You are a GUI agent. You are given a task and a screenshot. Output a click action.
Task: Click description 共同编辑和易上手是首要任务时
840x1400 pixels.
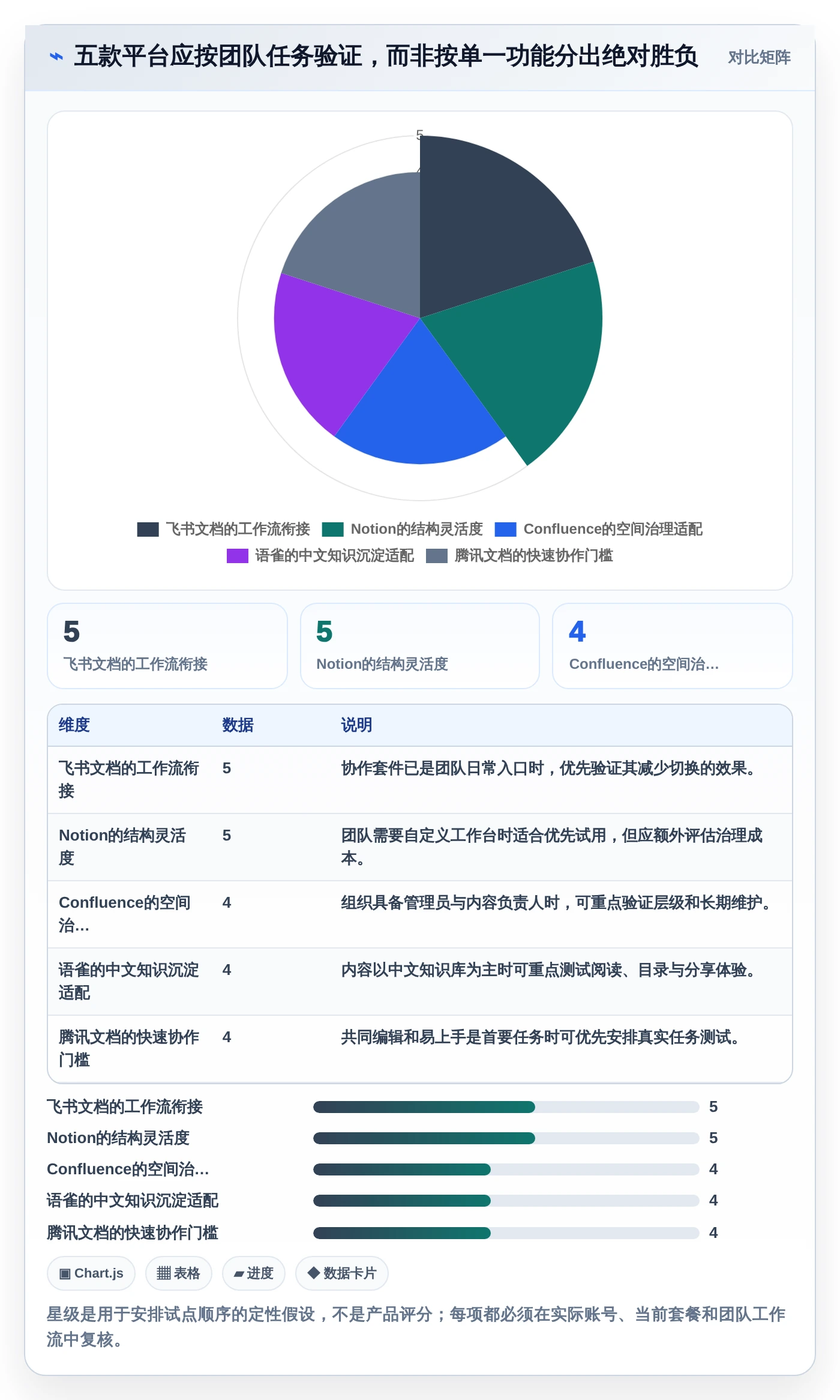(x=543, y=1037)
